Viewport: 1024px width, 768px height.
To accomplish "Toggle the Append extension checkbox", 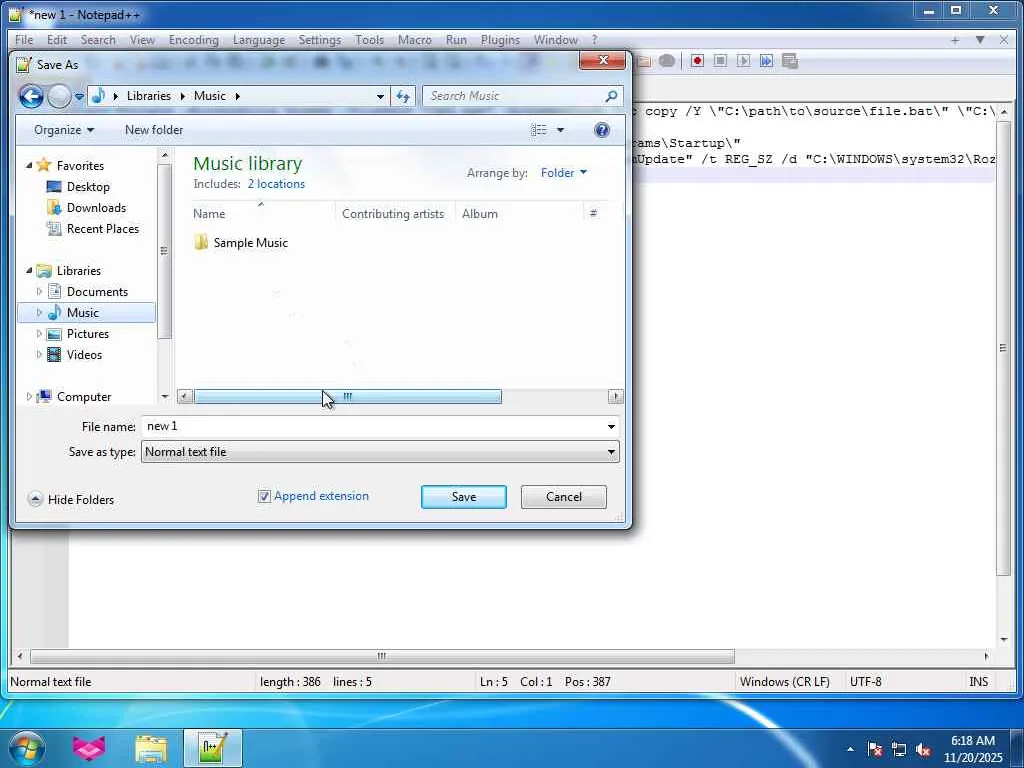I will (264, 496).
